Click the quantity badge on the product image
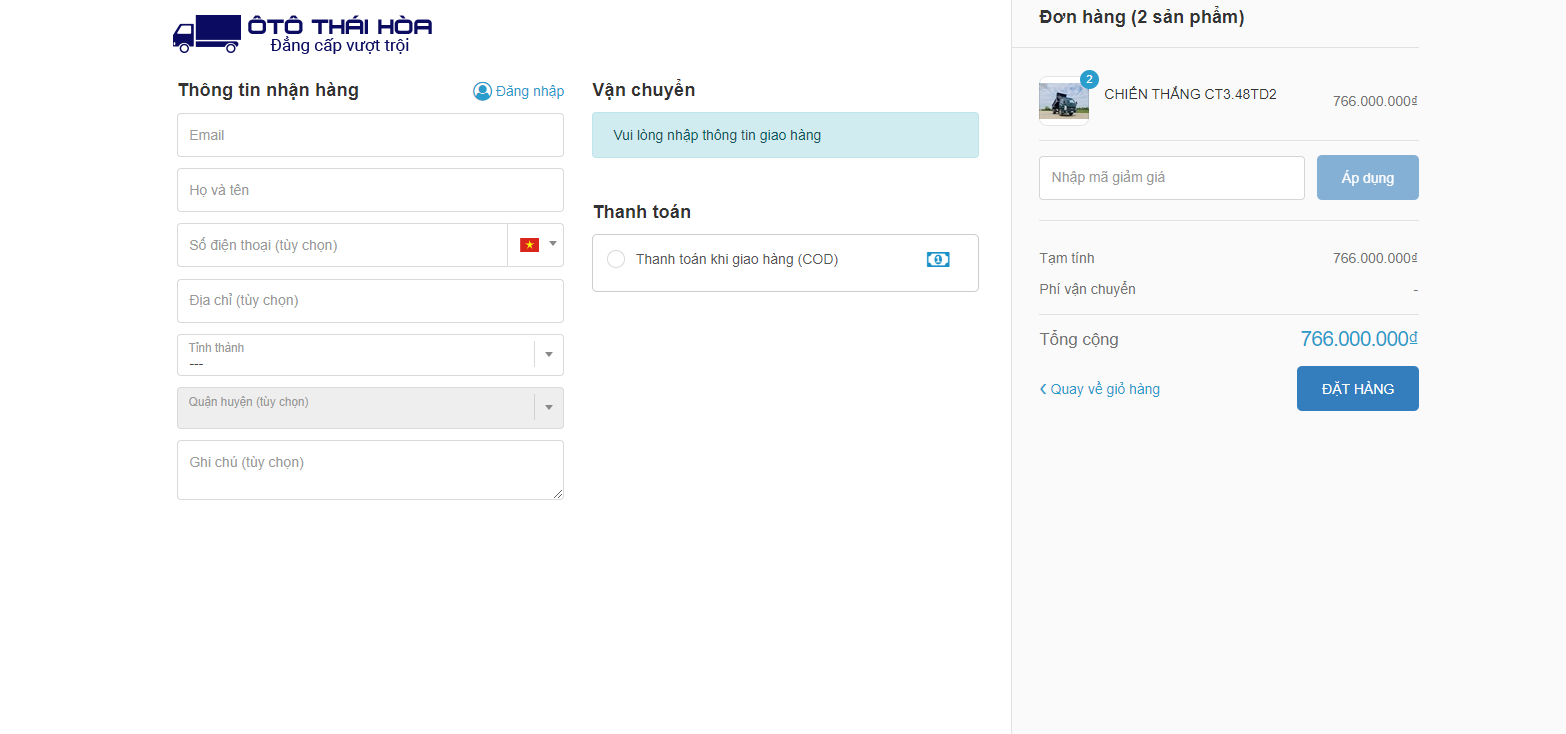This screenshot has height=734, width=1566. click(1089, 79)
